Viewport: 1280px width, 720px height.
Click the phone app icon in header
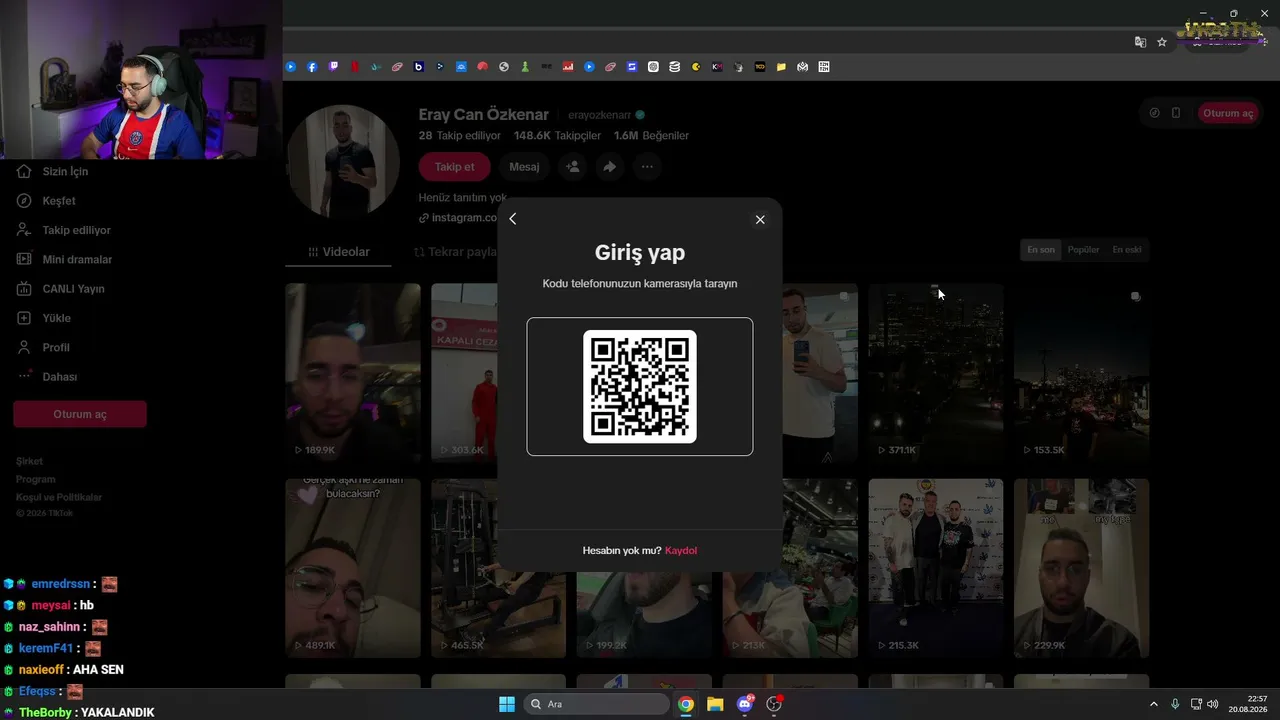tap(1176, 113)
